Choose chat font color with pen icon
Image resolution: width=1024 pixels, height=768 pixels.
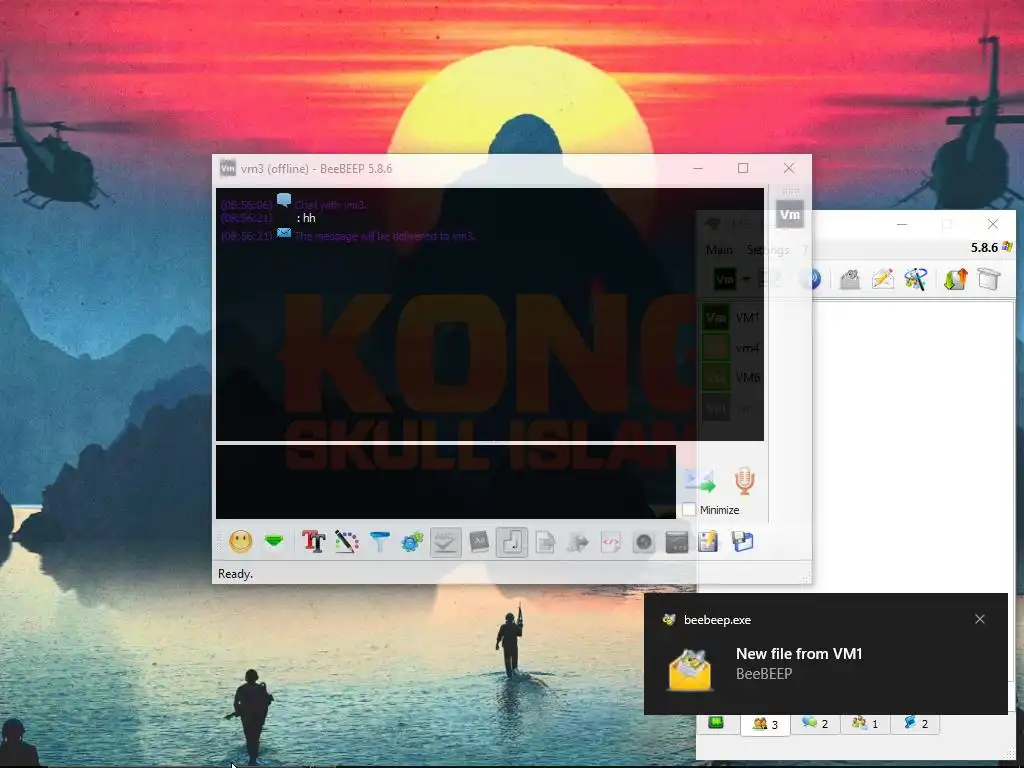point(347,541)
